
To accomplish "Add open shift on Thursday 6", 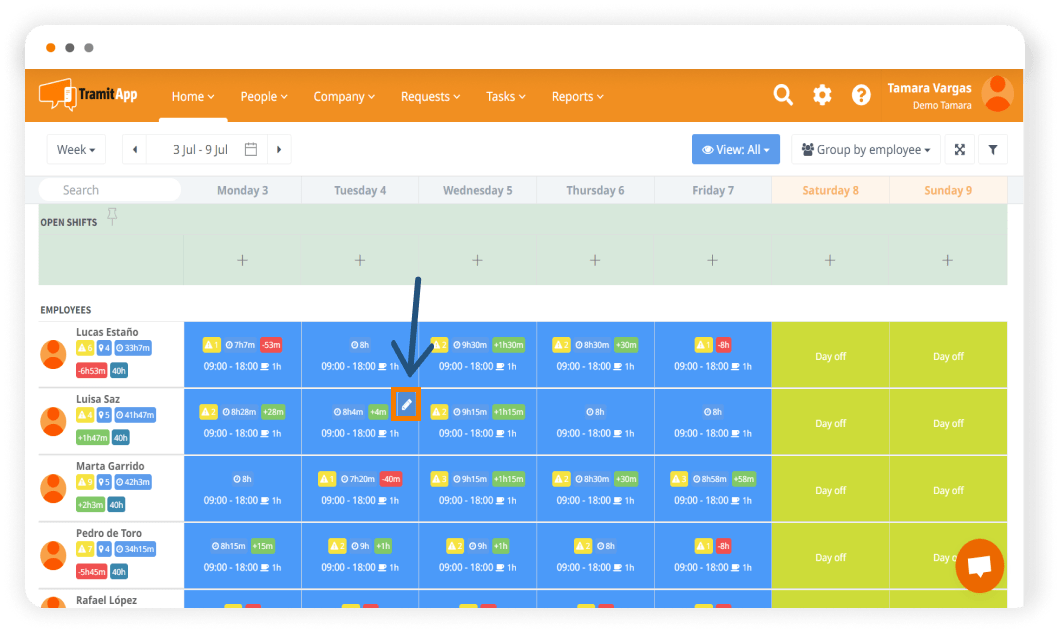I will (x=595, y=260).
